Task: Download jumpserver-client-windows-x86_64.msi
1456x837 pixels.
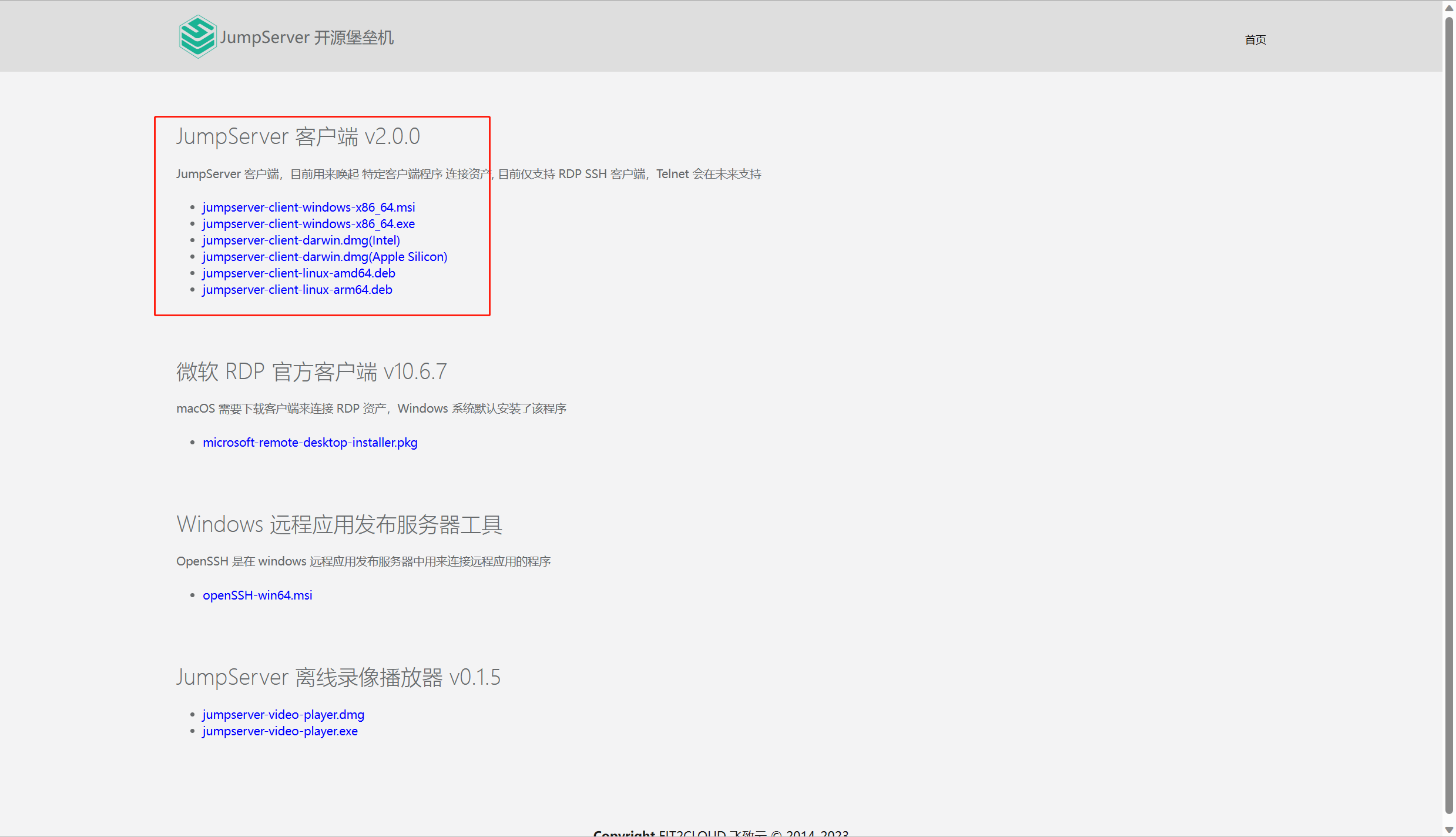Action: tap(308, 207)
